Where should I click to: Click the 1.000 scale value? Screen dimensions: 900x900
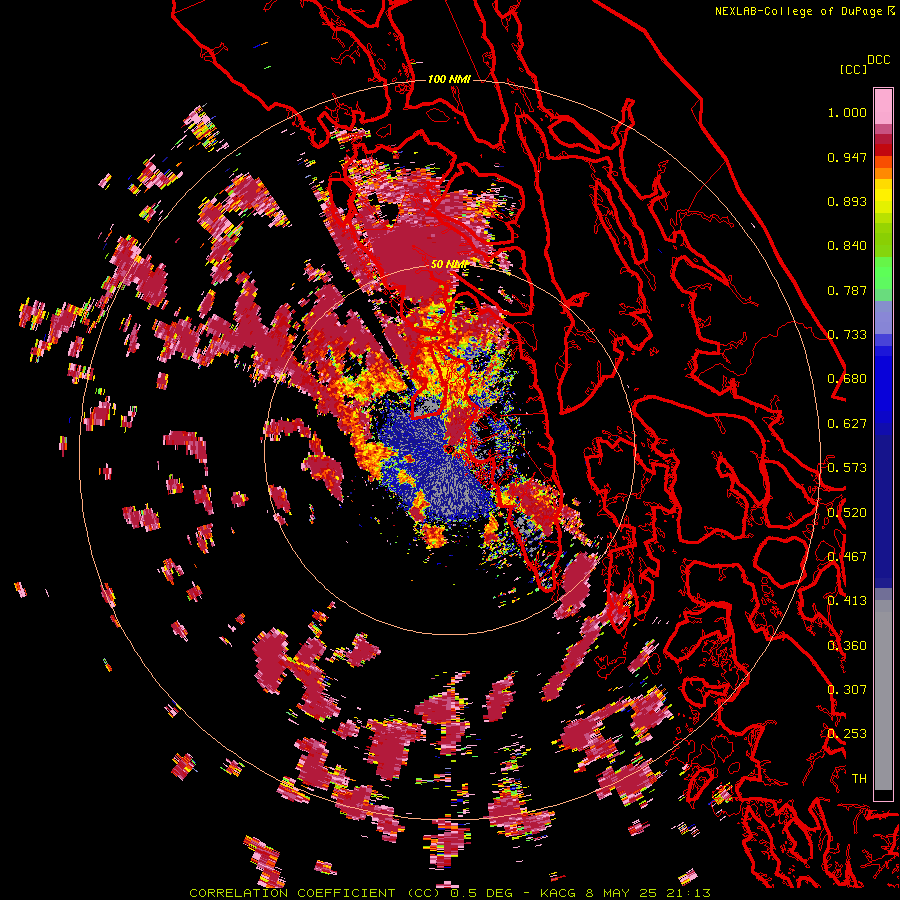[x=847, y=112]
